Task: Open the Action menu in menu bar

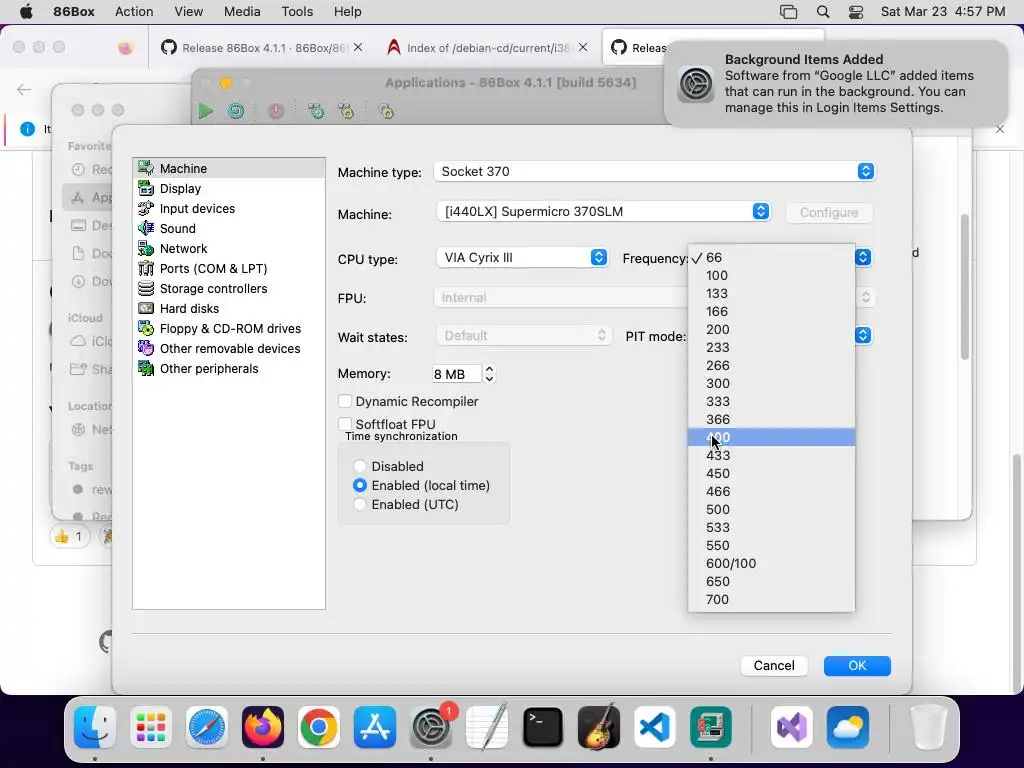Action: pos(134,12)
